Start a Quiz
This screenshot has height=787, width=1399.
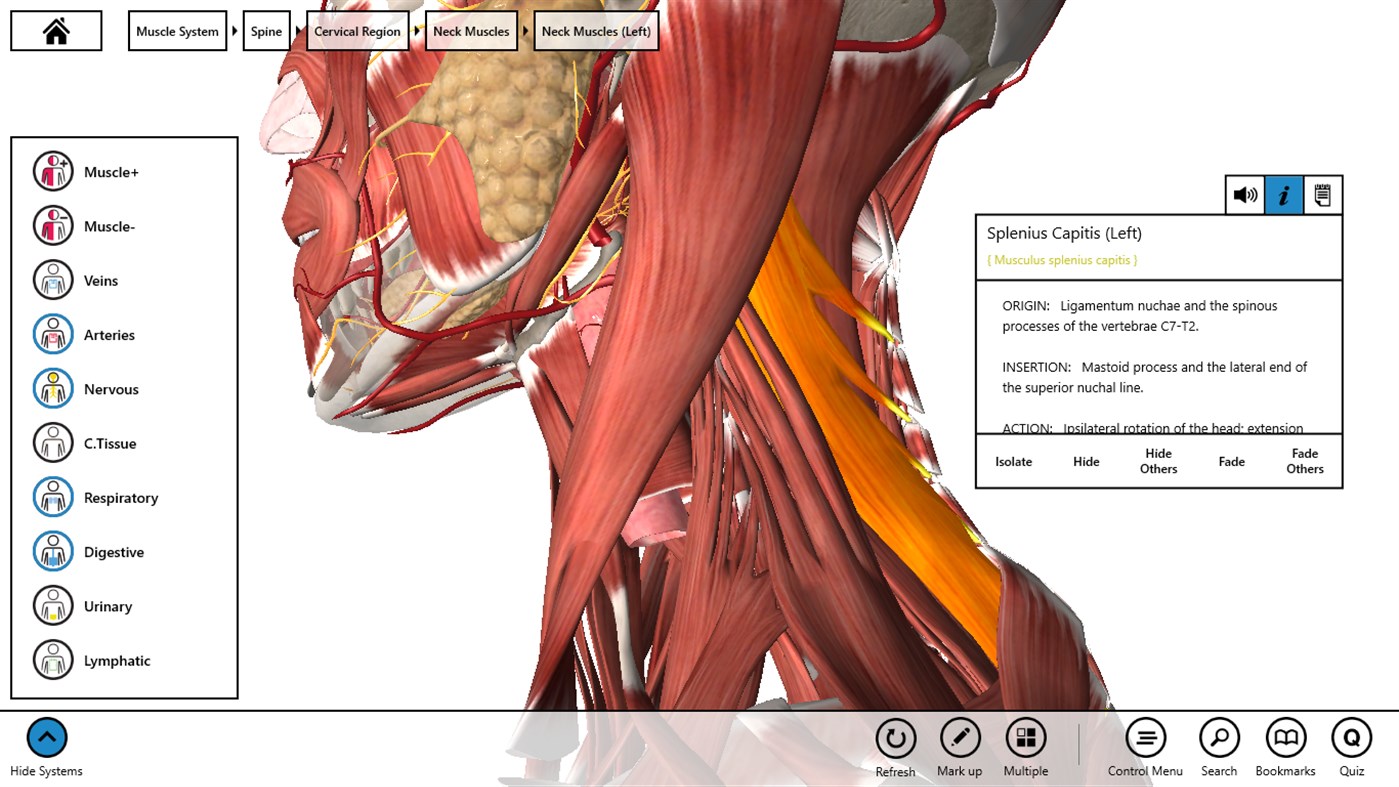click(1351, 737)
